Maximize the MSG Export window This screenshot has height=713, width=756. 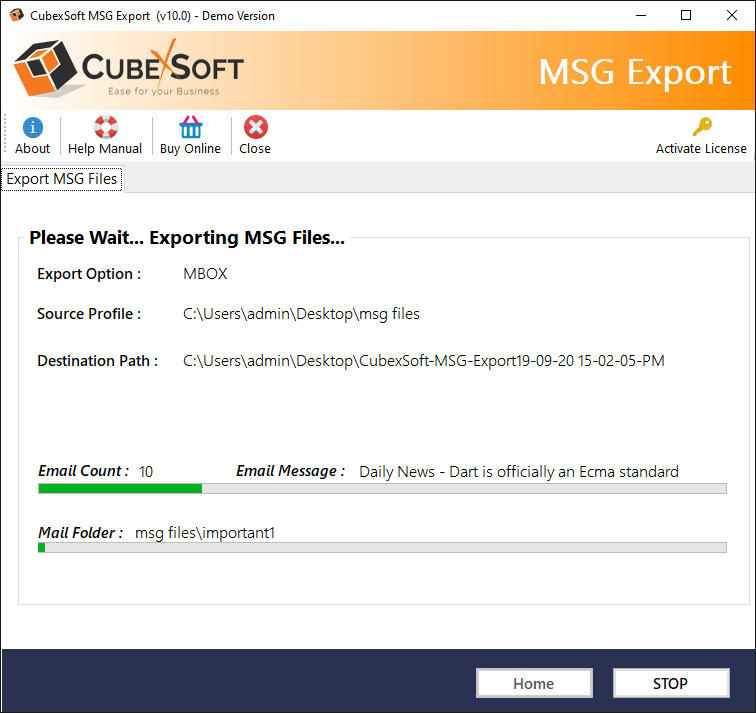coord(686,15)
